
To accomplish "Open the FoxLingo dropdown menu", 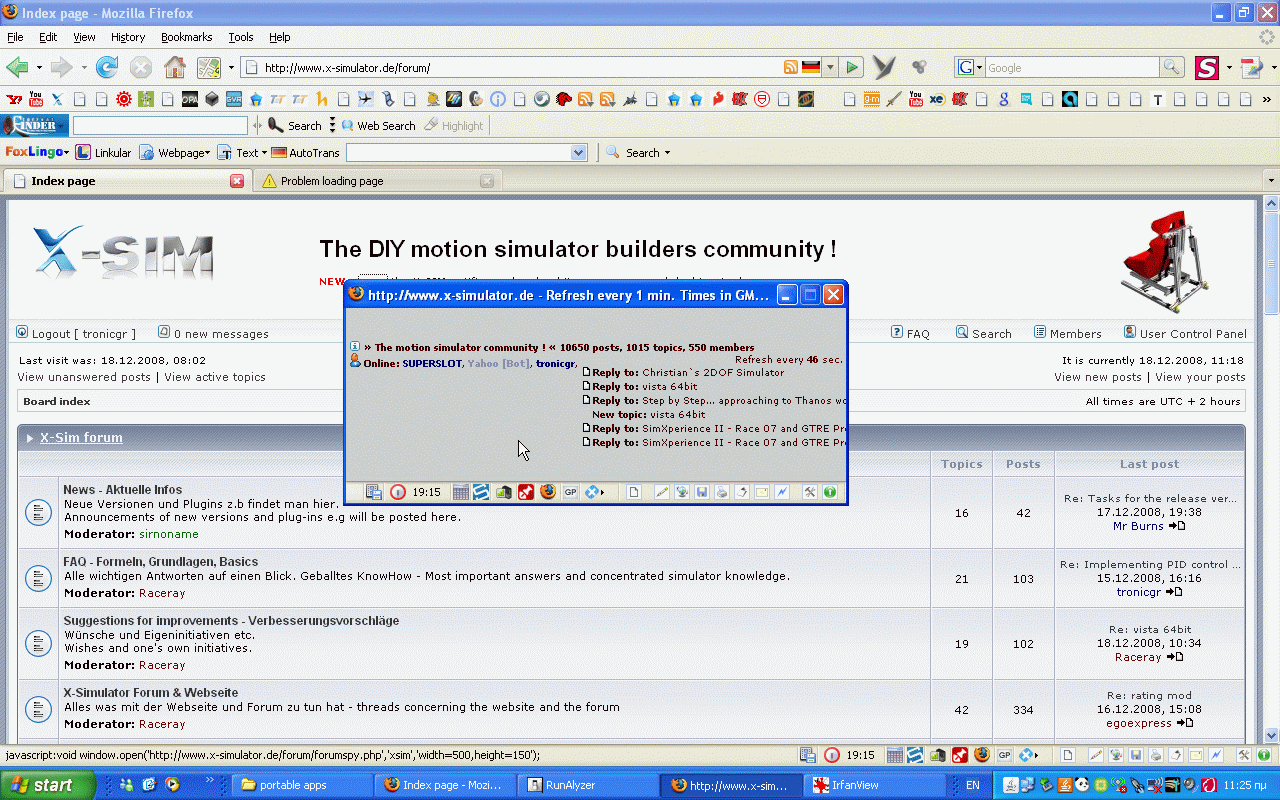I will click(x=37, y=153).
